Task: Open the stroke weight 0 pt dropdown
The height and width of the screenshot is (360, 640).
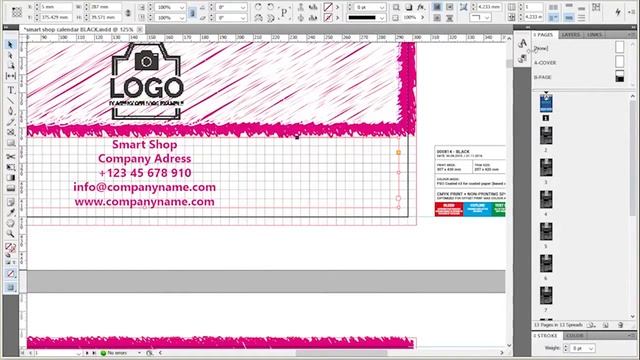Action: [x=382, y=7]
